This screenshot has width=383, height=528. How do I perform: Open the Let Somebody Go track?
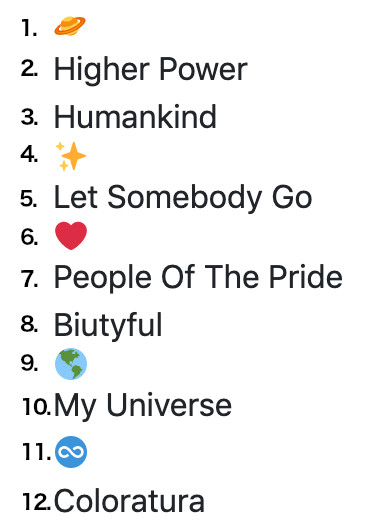(183, 198)
